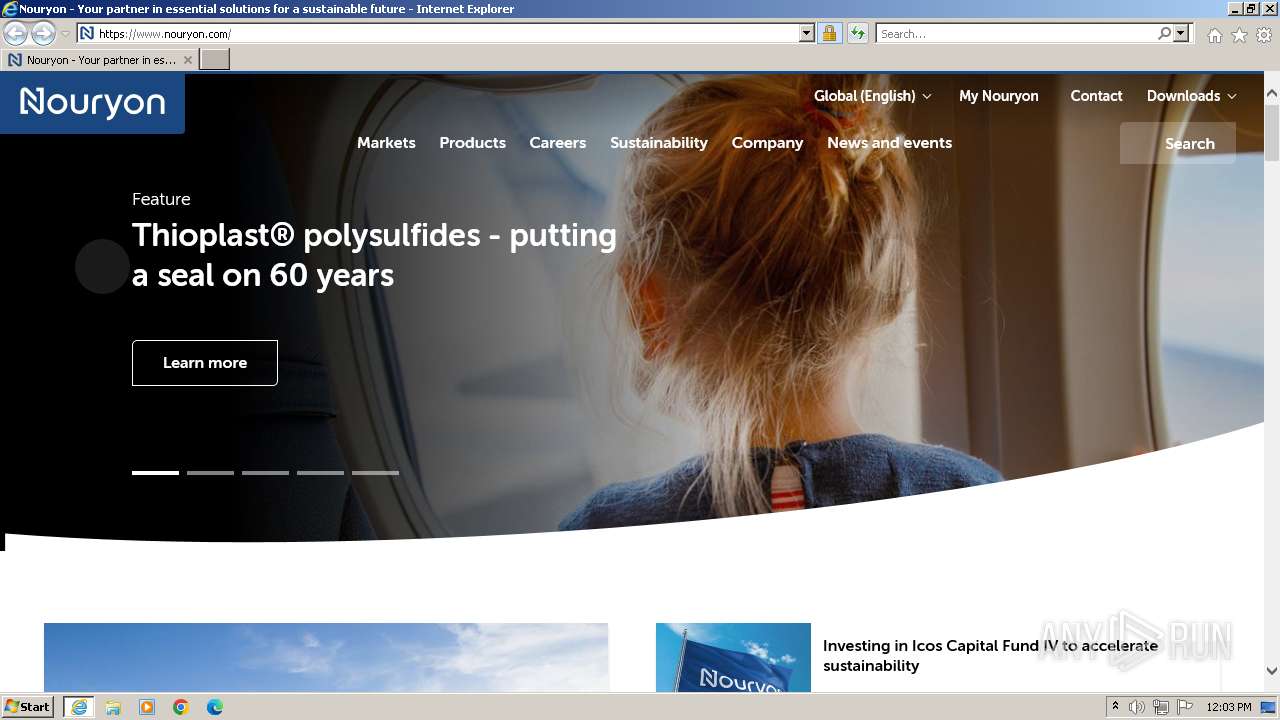Open the Tools gear icon

1264,35
